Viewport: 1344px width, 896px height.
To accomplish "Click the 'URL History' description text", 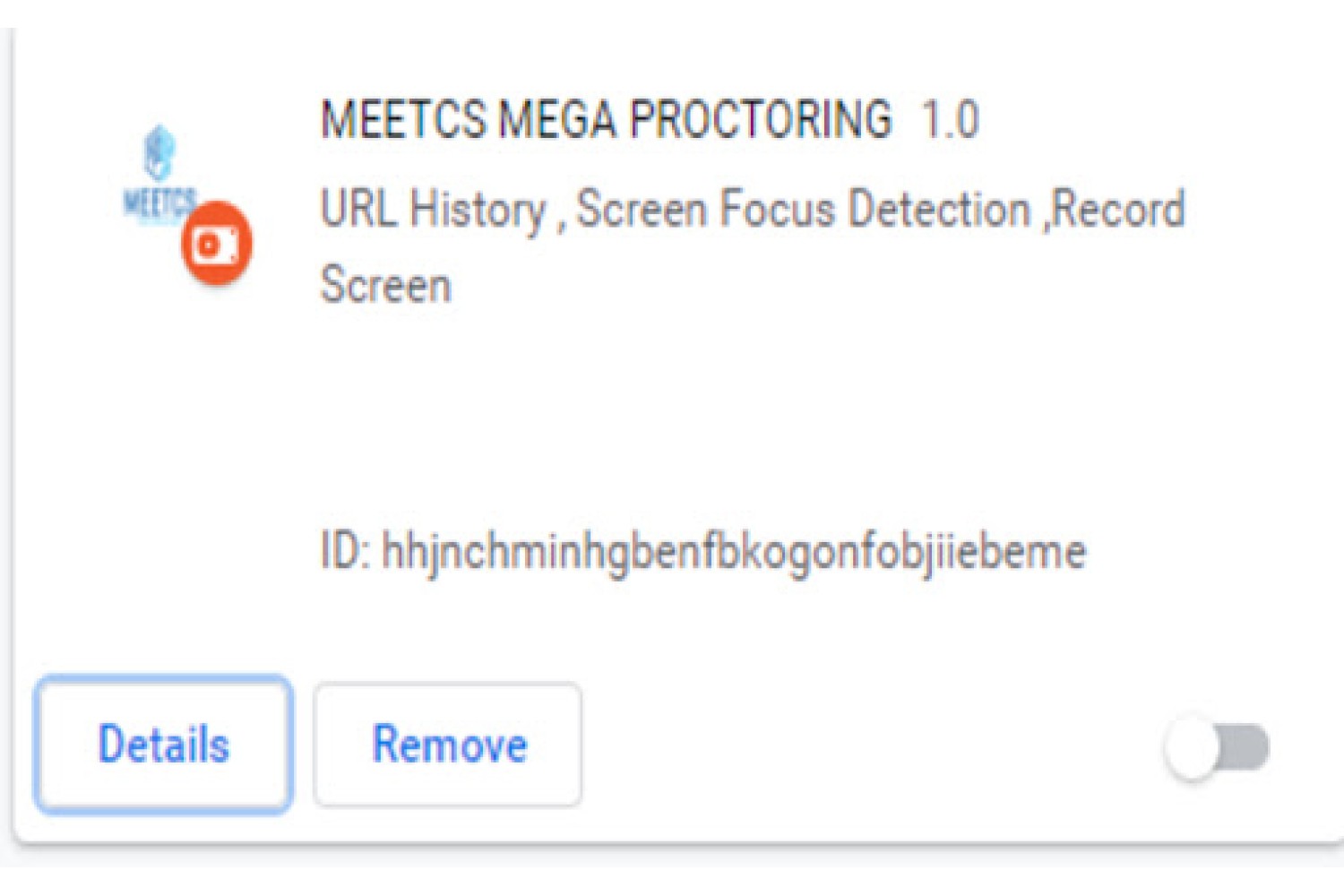I will 434,210.
